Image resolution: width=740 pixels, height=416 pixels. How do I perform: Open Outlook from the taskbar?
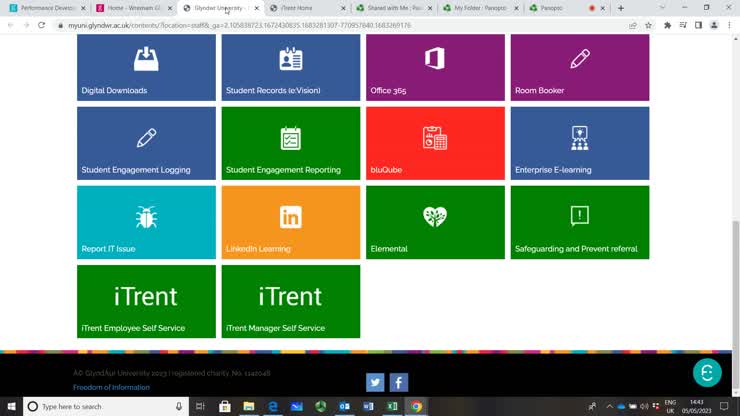(345, 406)
